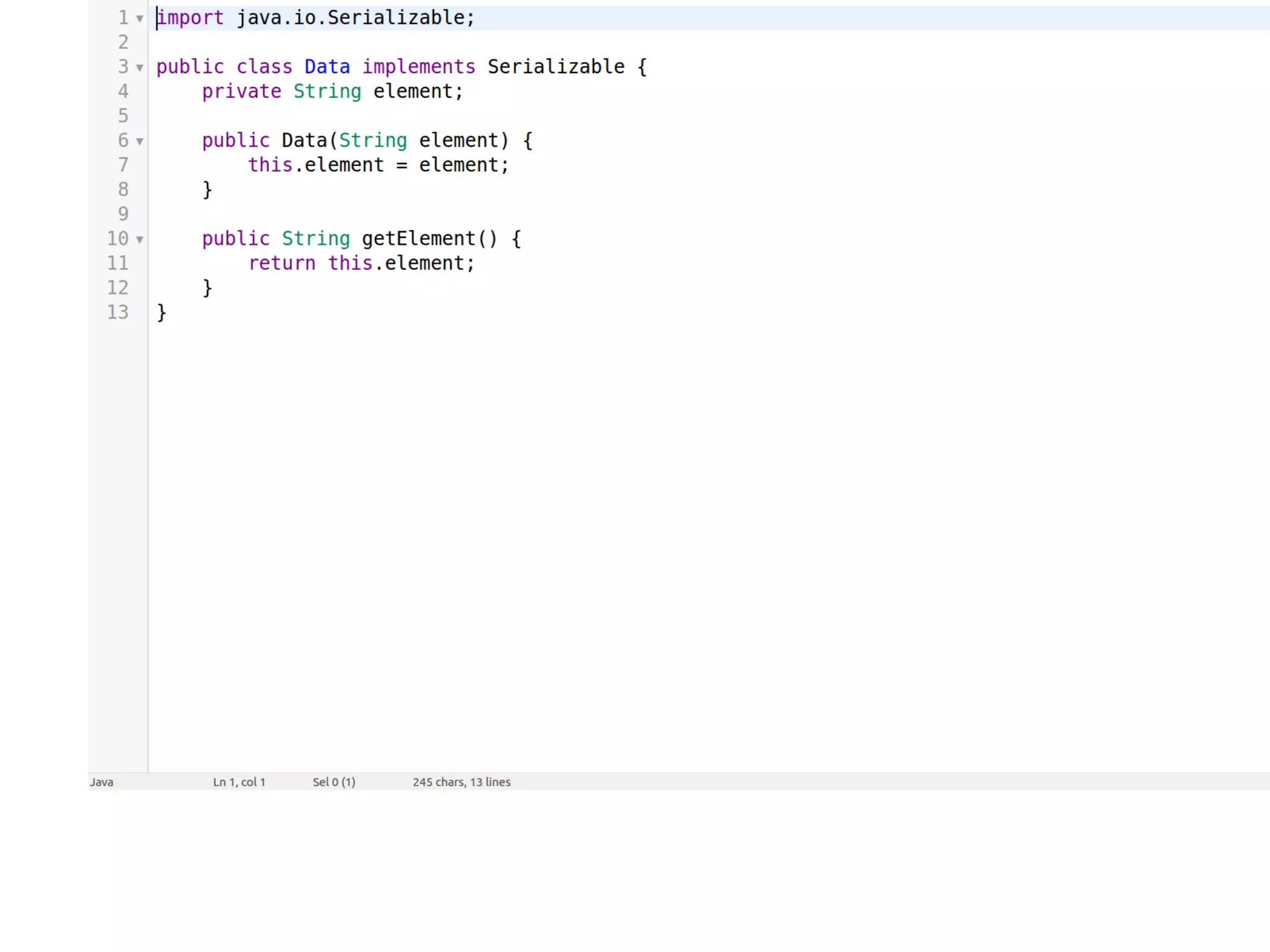Click the return keyword on line 11
This screenshot has width=1270, height=952.
tap(282, 263)
